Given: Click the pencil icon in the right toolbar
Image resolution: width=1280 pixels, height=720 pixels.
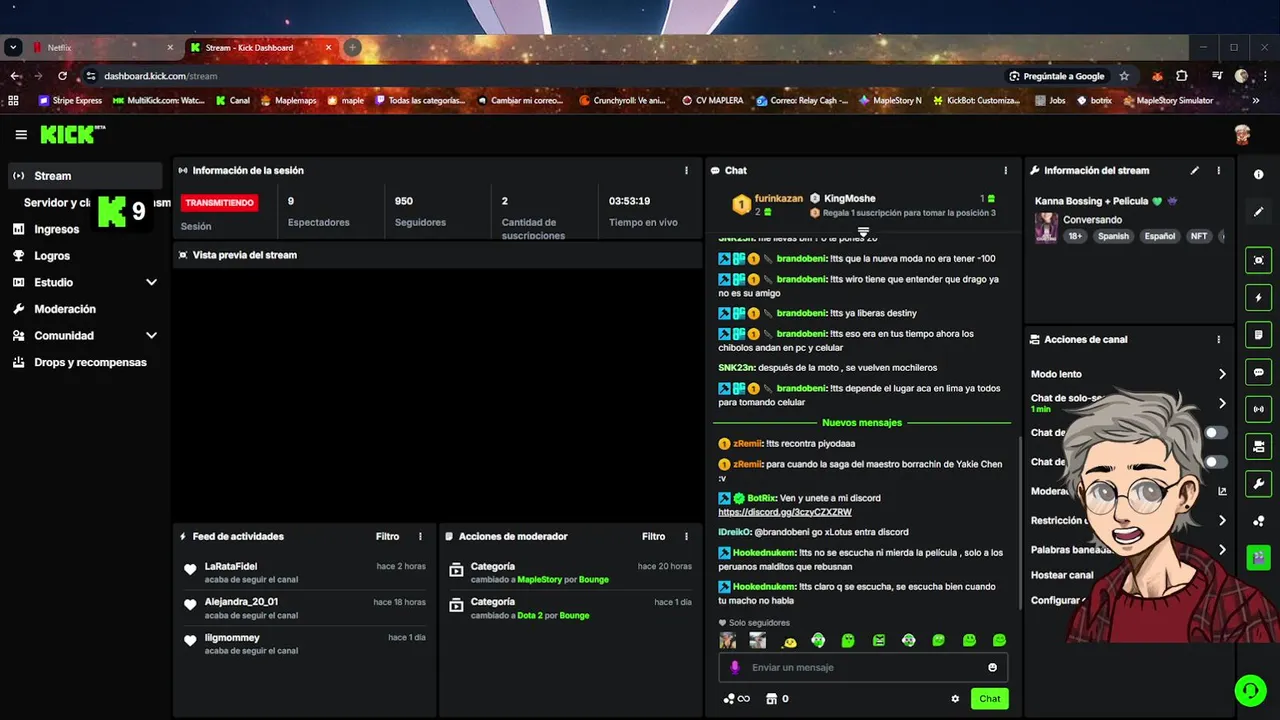Looking at the screenshot, I should pyautogui.click(x=1258, y=212).
